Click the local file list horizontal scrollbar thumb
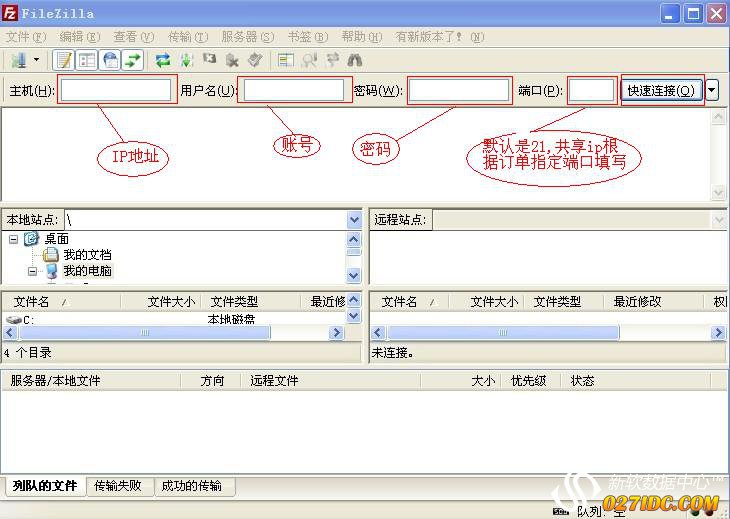This screenshot has height=519, width=730. (x=145, y=332)
